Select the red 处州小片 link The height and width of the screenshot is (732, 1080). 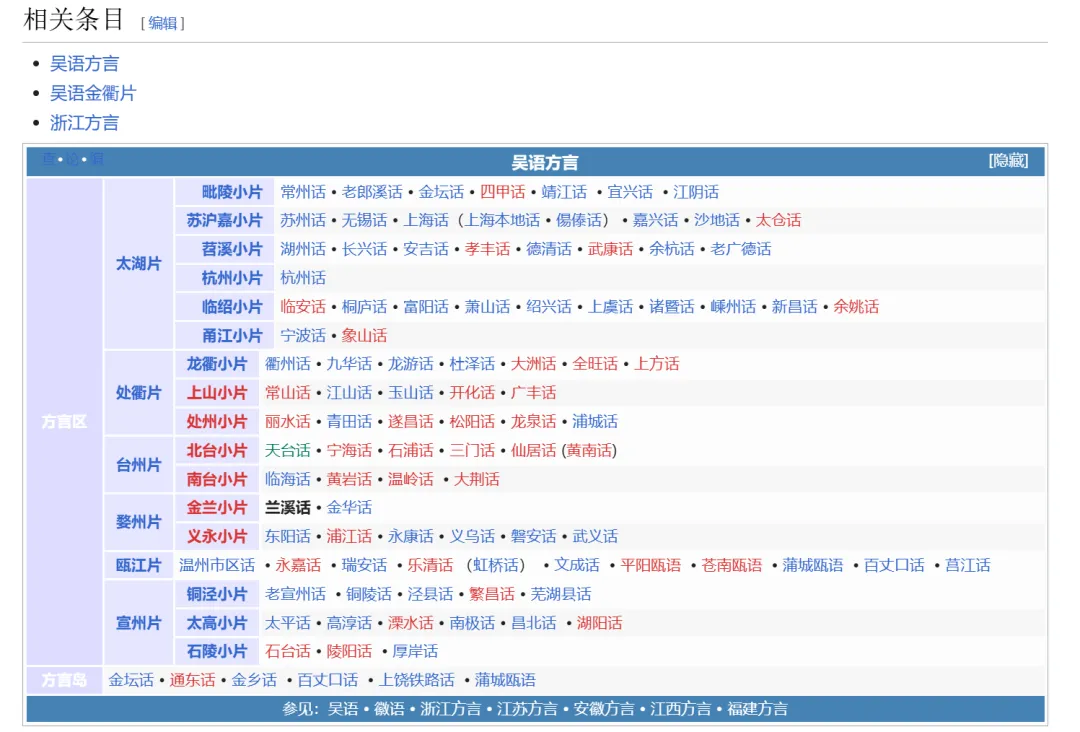coord(217,421)
